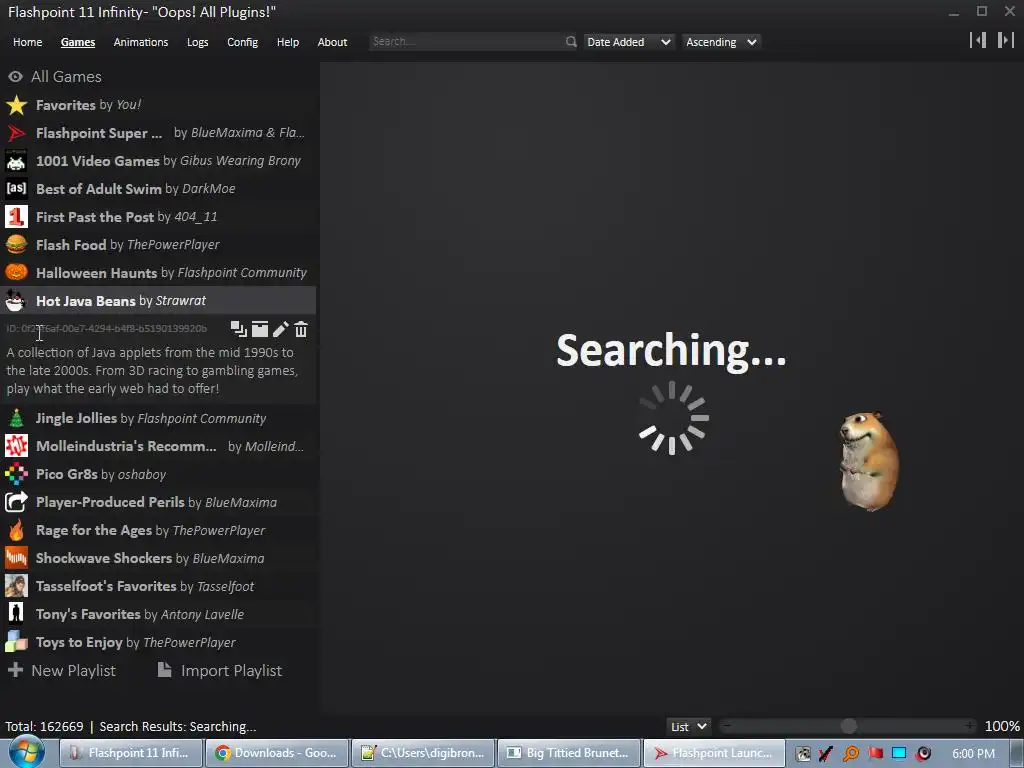Viewport: 1024px width, 768px height.
Task: Click the 1001 Video Games invader icon
Action: (16, 161)
